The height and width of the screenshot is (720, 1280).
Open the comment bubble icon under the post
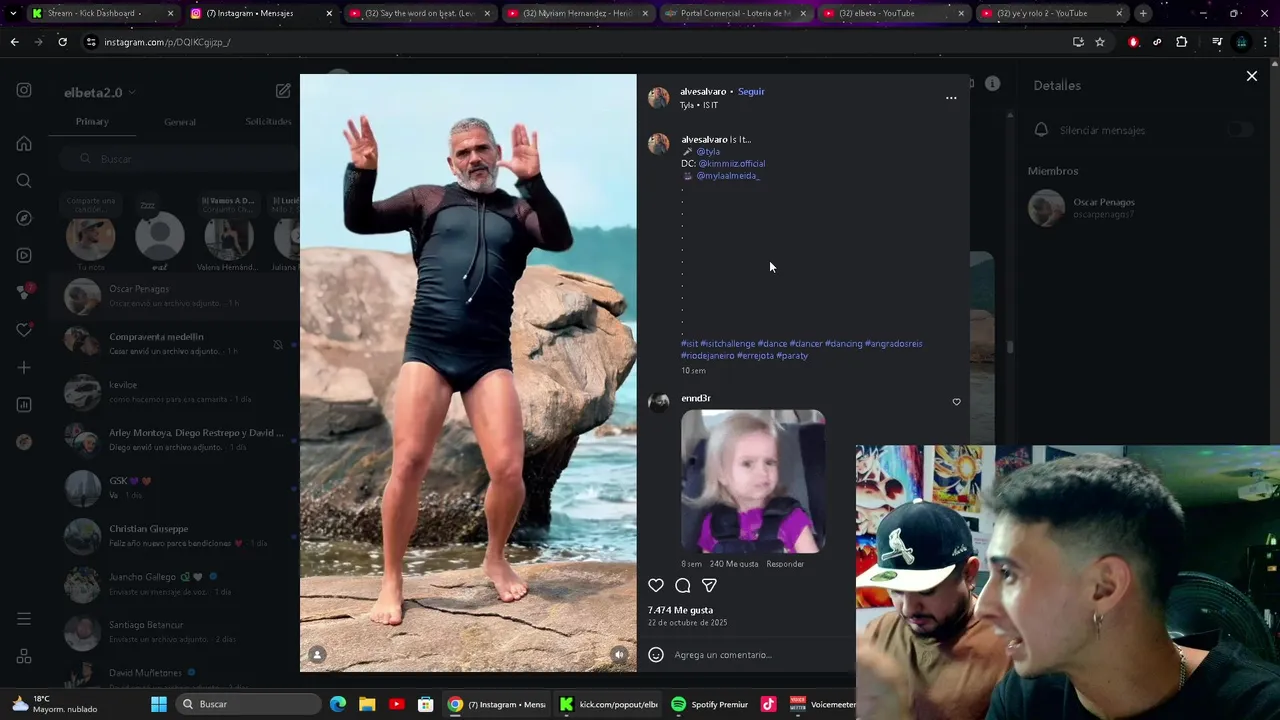pos(683,585)
